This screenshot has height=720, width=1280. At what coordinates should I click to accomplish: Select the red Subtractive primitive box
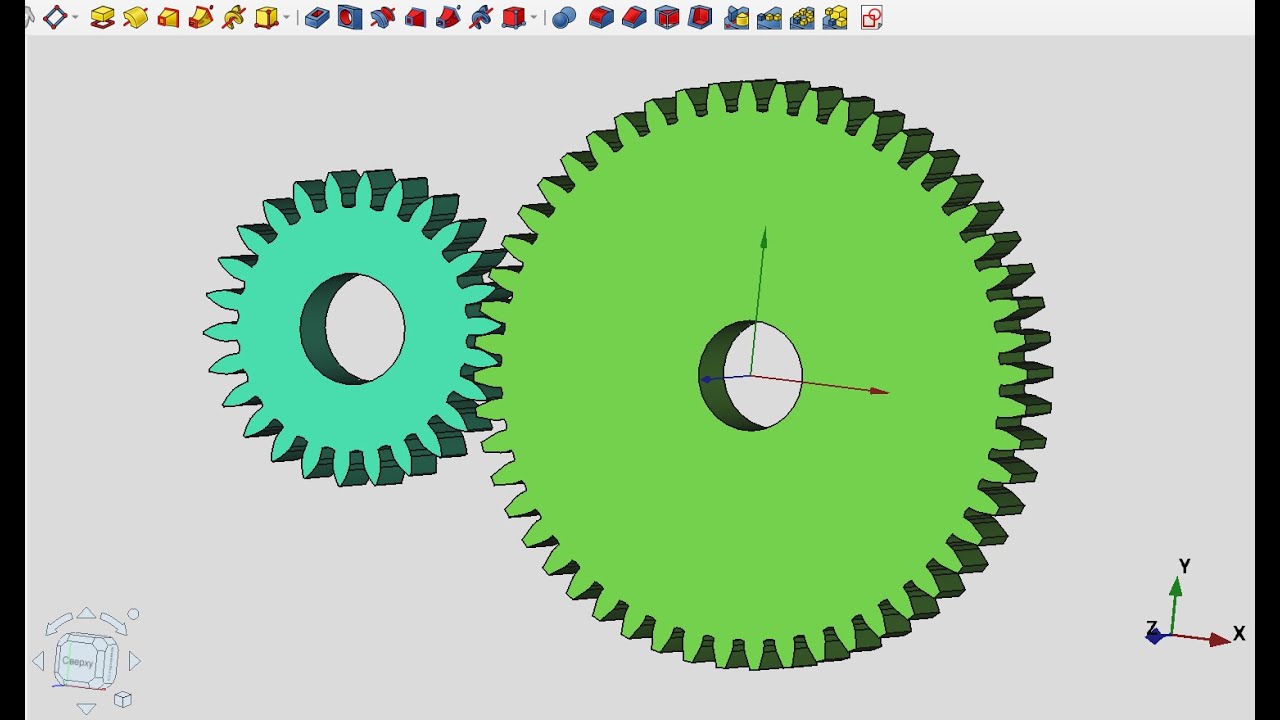[x=513, y=17]
